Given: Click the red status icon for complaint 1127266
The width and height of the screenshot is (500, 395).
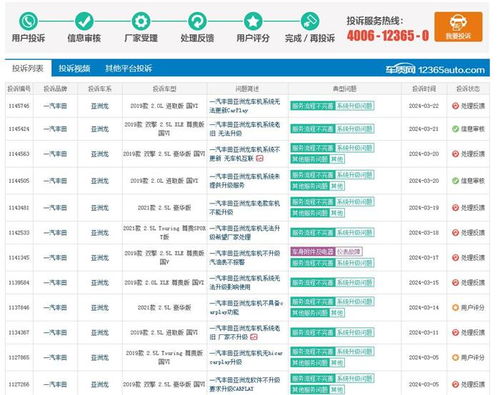Looking at the screenshot, I should (455, 384).
